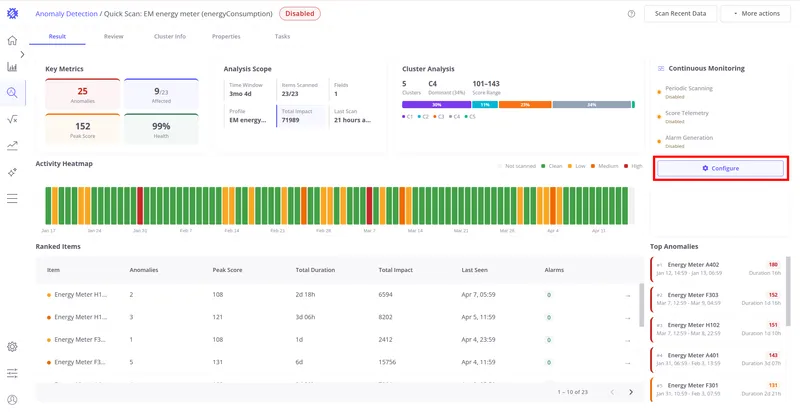Go to previous page of Ranked Items
The width and height of the screenshot is (800, 413).
(612, 392)
